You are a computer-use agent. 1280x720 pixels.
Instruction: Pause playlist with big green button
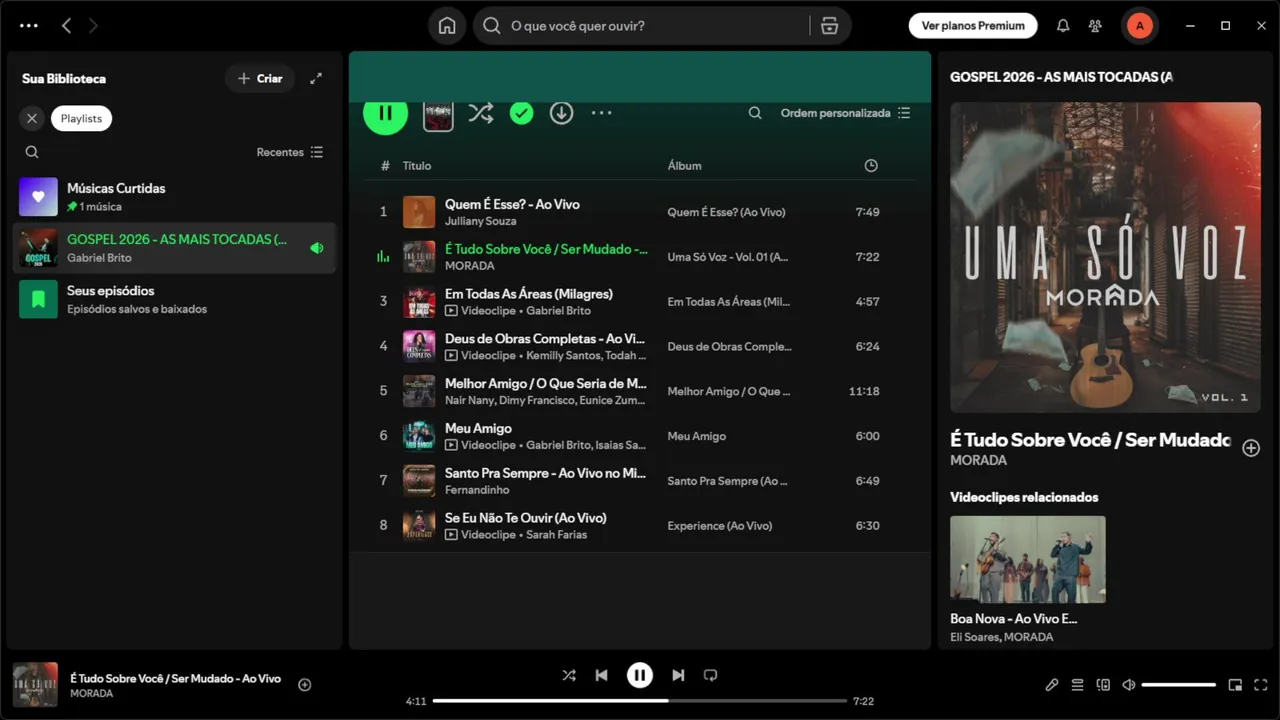(385, 113)
